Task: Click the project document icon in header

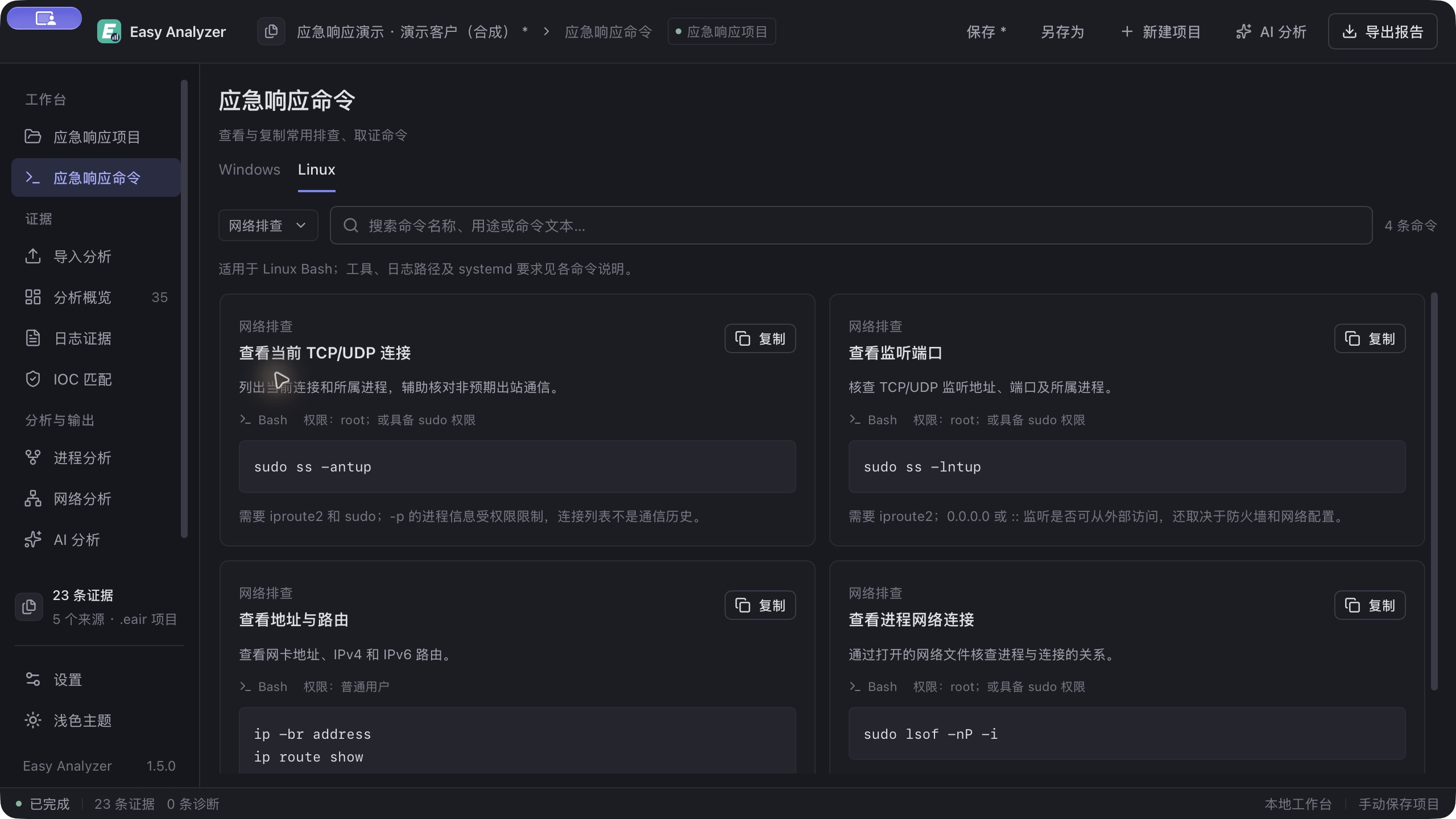Action: (x=271, y=31)
